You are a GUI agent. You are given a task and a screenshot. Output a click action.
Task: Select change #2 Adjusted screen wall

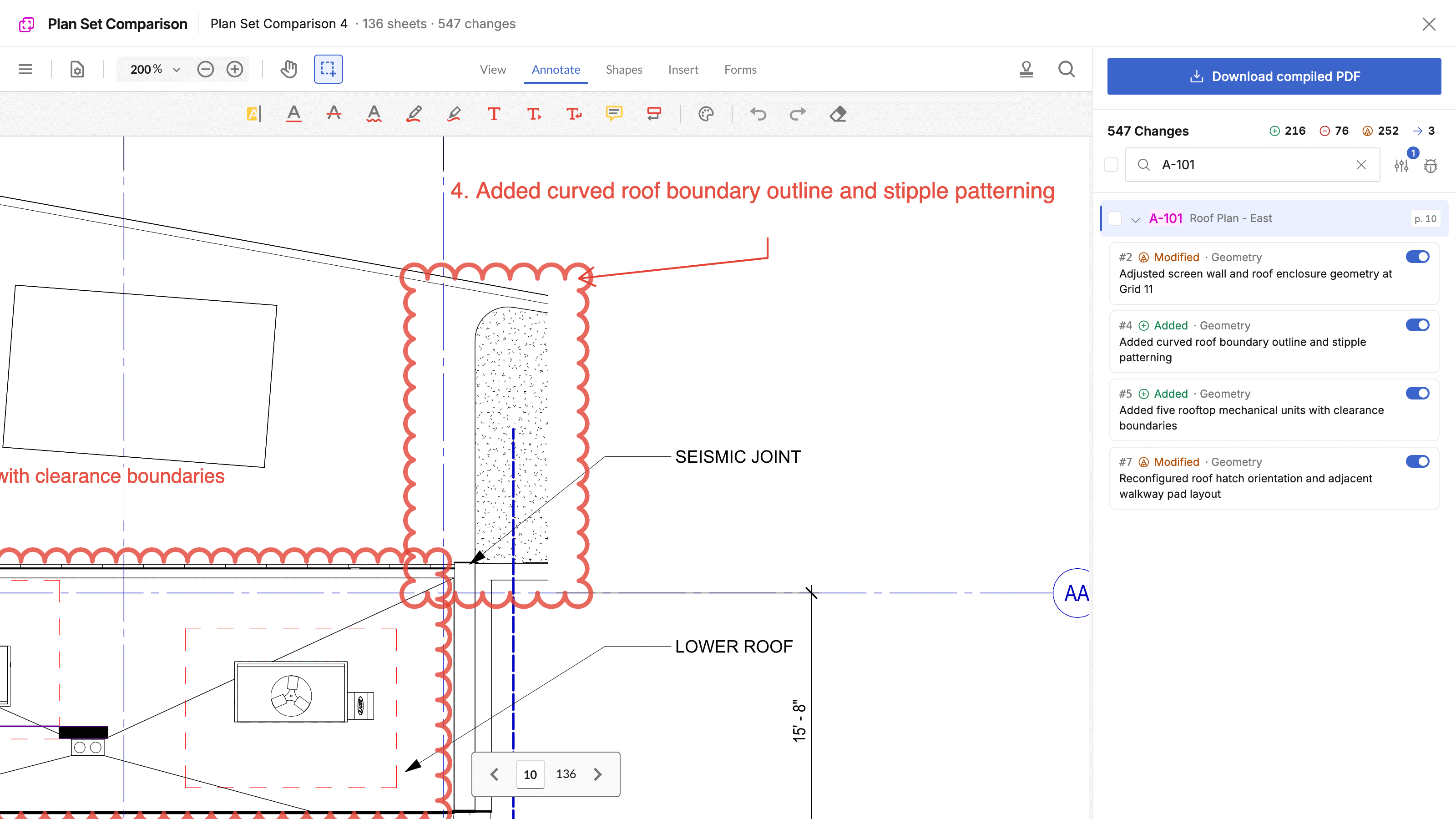pyautogui.click(x=1274, y=273)
